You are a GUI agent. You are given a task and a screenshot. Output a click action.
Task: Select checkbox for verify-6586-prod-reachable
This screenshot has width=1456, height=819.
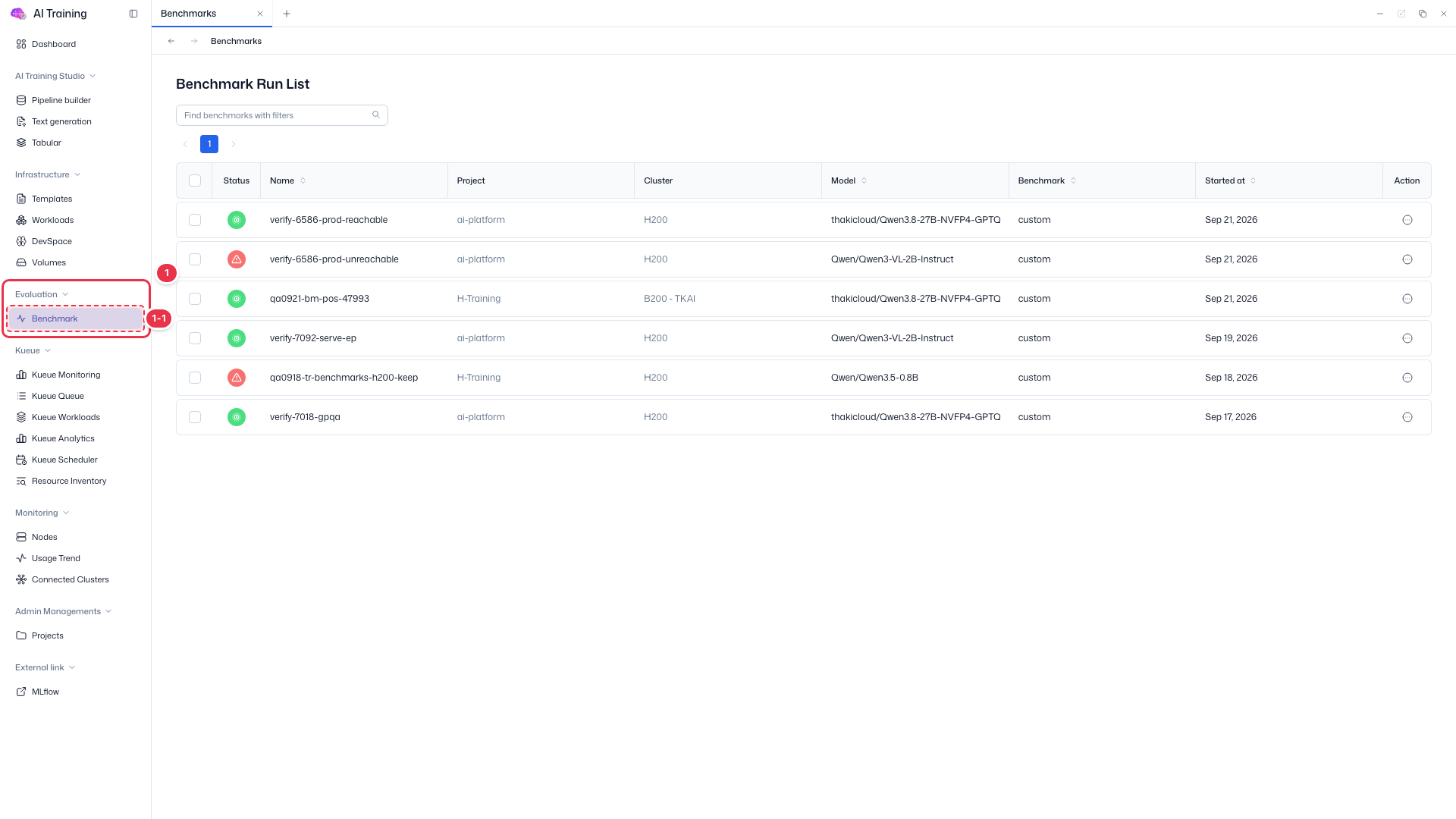point(195,220)
